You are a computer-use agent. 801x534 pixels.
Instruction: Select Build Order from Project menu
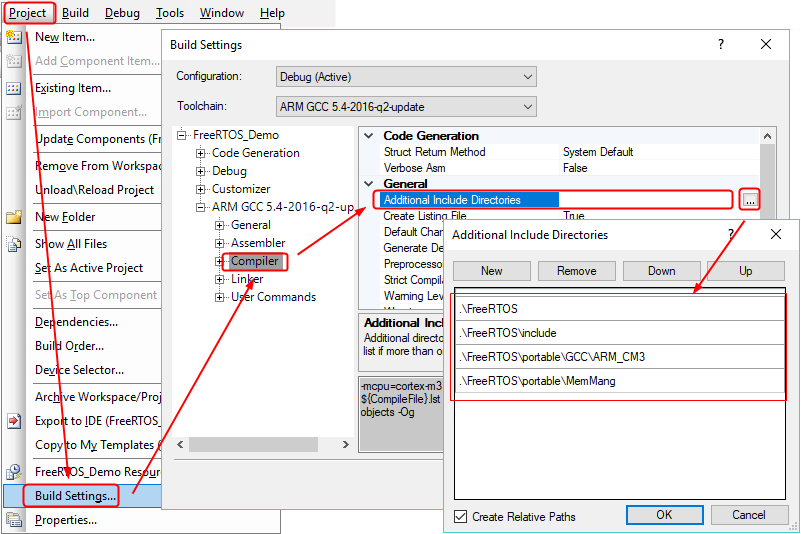[70, 346]
